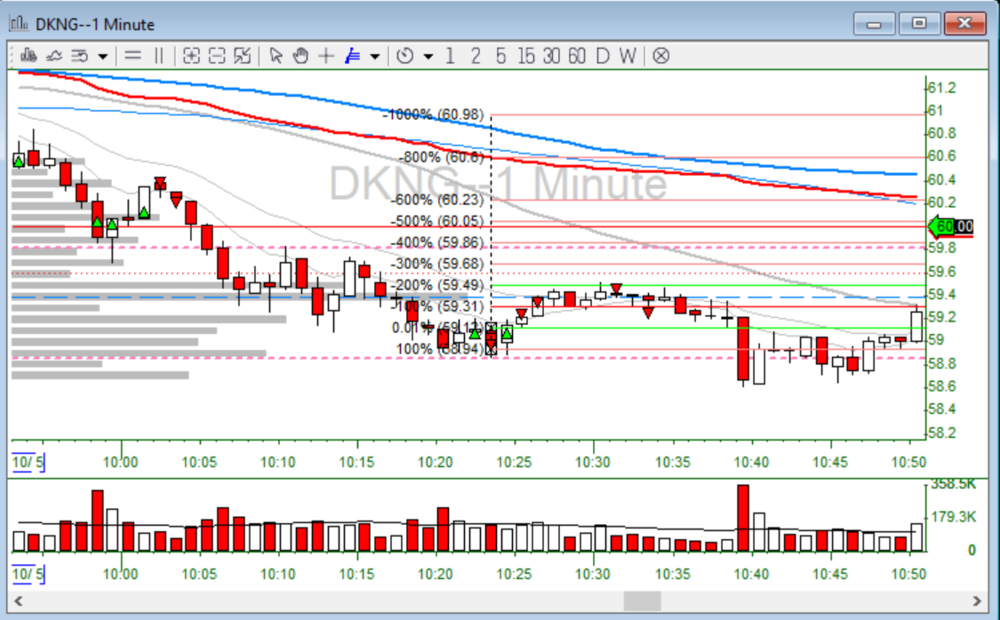Image resolution: width=1000 pixels, height=620 pixels.
Task: Toggle the pause streaming icon
Action: click(160, 56)
